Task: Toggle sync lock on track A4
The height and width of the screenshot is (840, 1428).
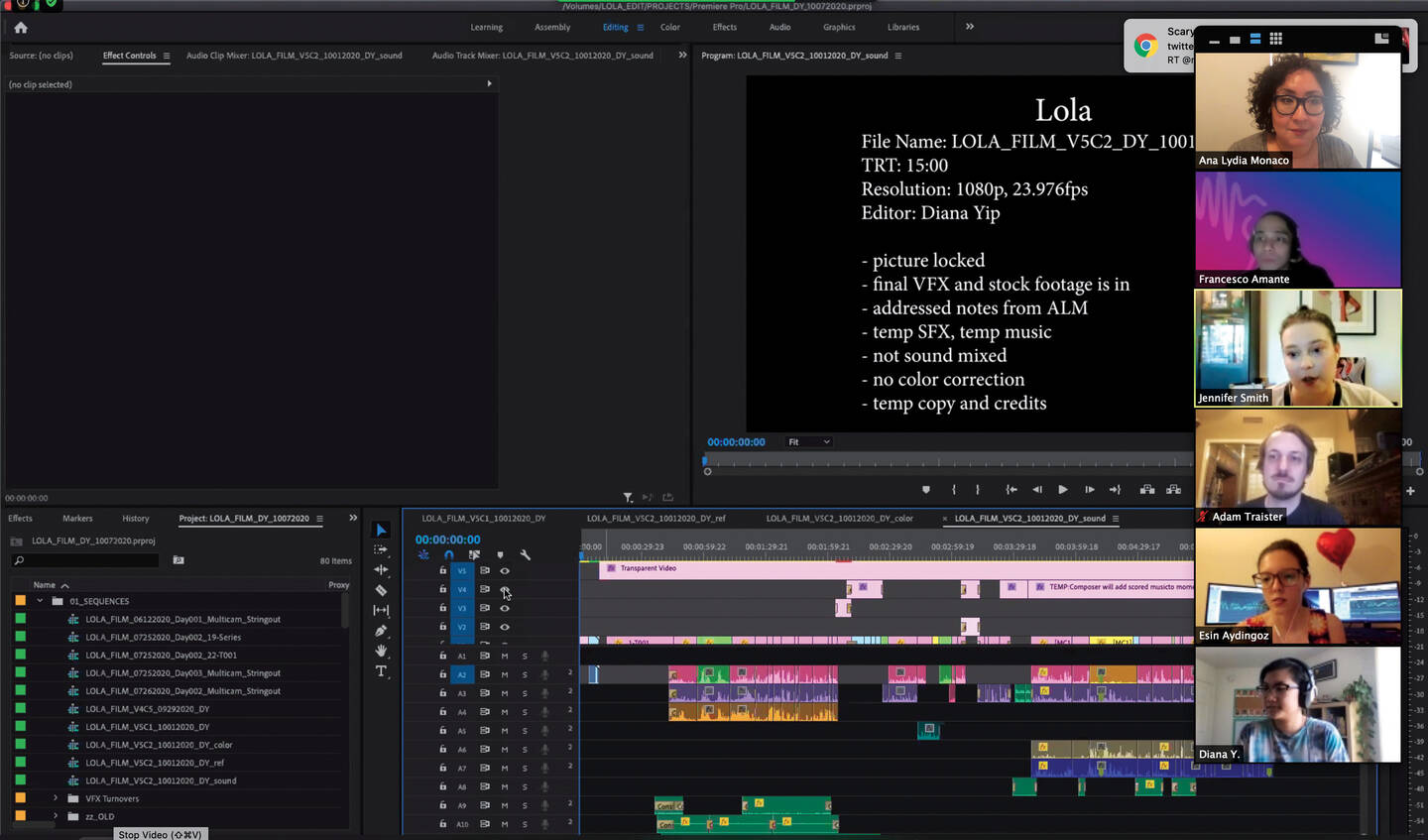Action: tap(485, 711)
